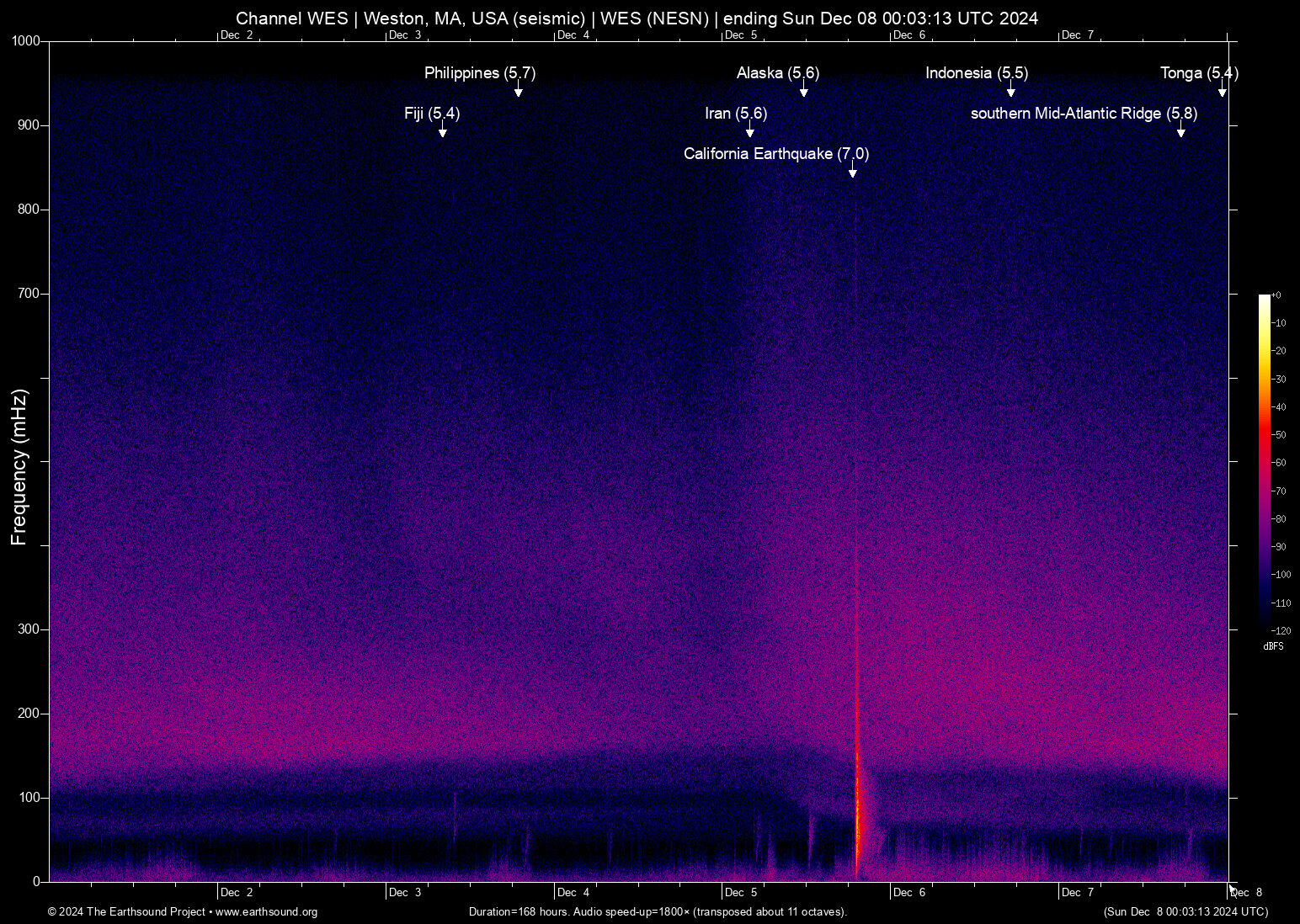1300x924 pixels.
Task: Select "Dec 5" on the bottom time axis
Action: pyautogui.click(x=741, y=893)
